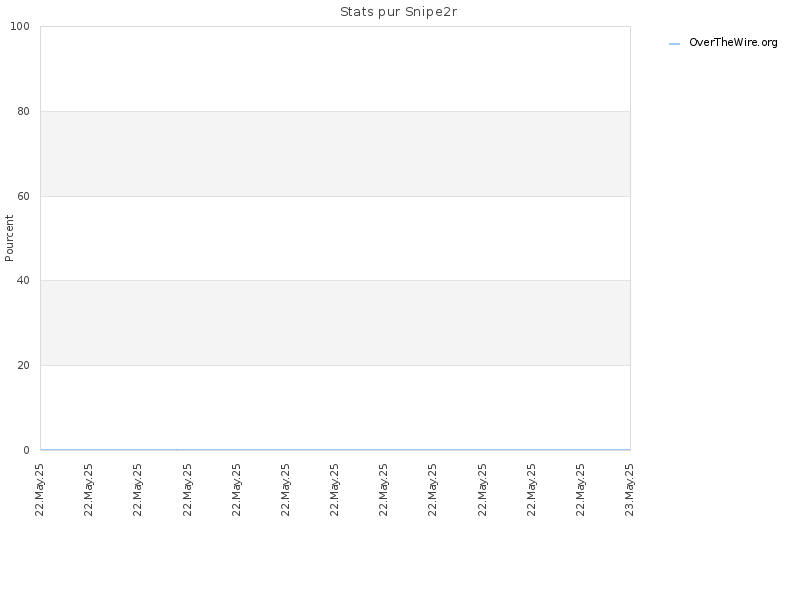800x600 pixels.
Task: Click the horizontal gridline at 80
Action: [x=335, y=111]
